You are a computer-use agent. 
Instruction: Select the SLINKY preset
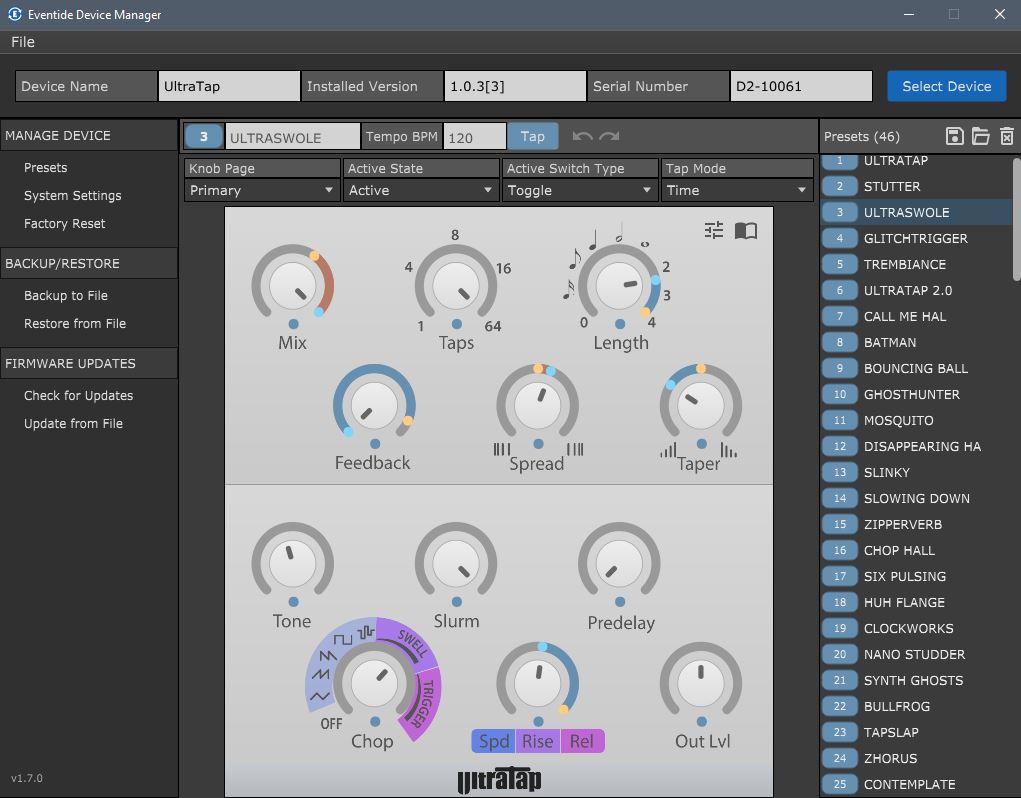(x=916, y=473)
